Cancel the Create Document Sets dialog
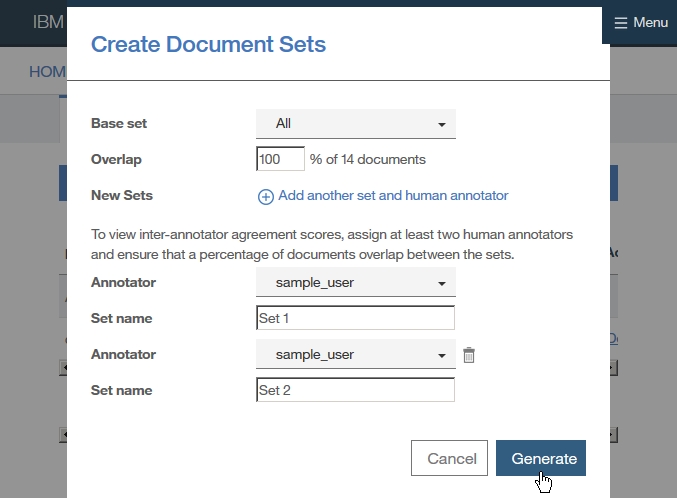Image resolution: width=677 pixels, height=498 pixels. click(x=452, y=458)
